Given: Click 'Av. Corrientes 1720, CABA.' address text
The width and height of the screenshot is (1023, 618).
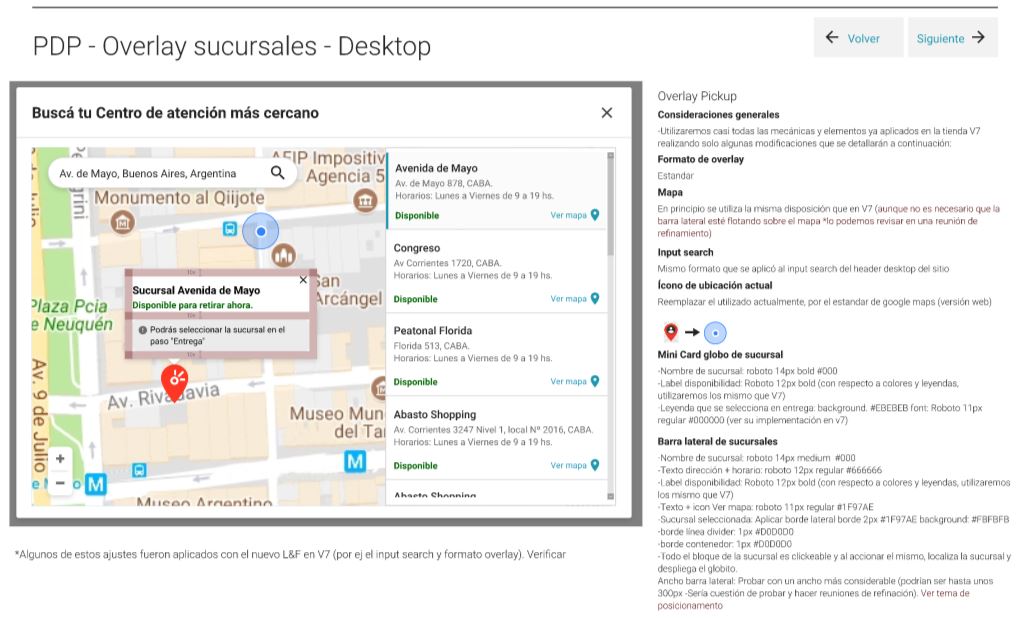Looking at the screenshot, I should tap(448, 263).
